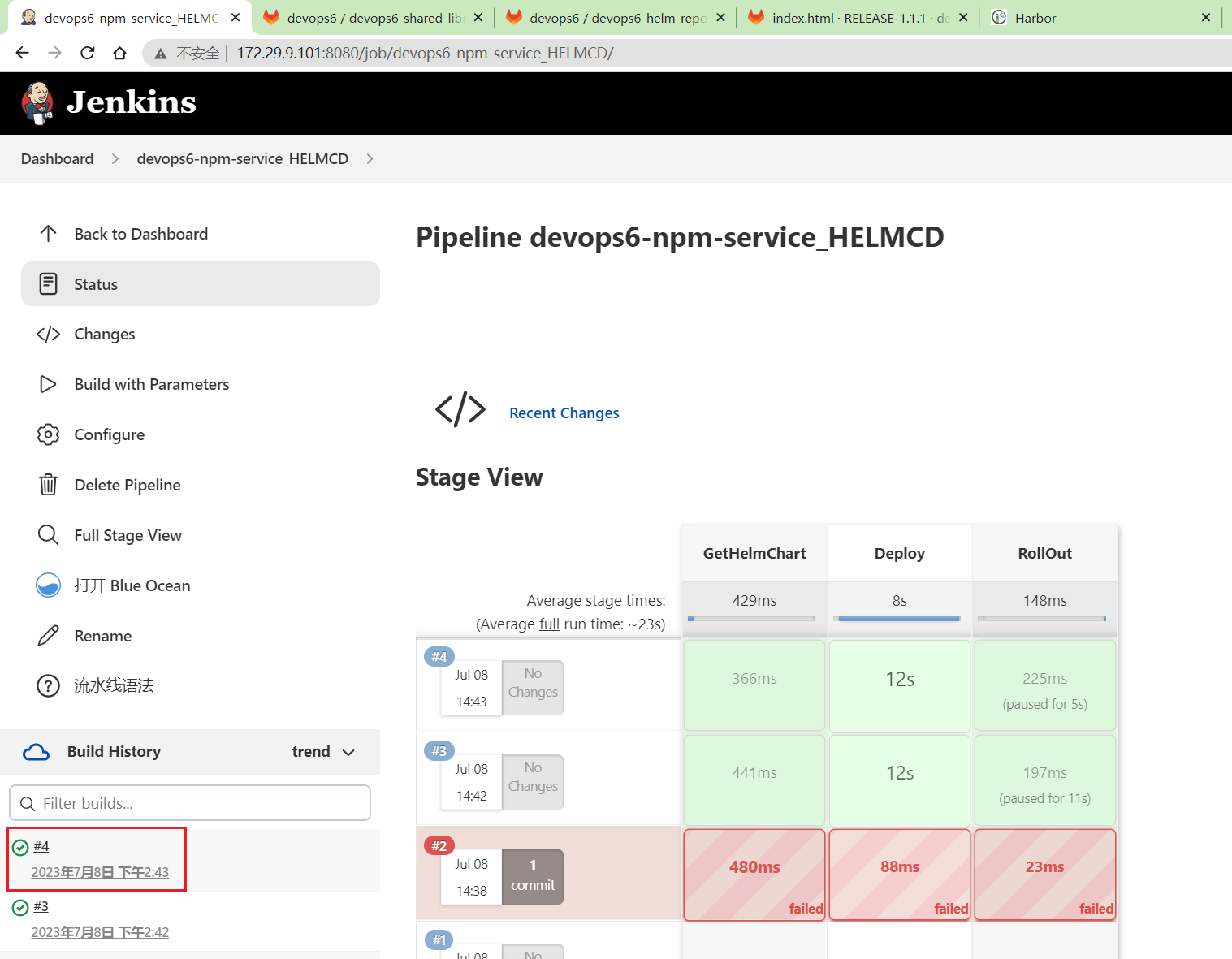
Task: Click build #3 GetHelmChart cell 441ms
Action: 754,780
